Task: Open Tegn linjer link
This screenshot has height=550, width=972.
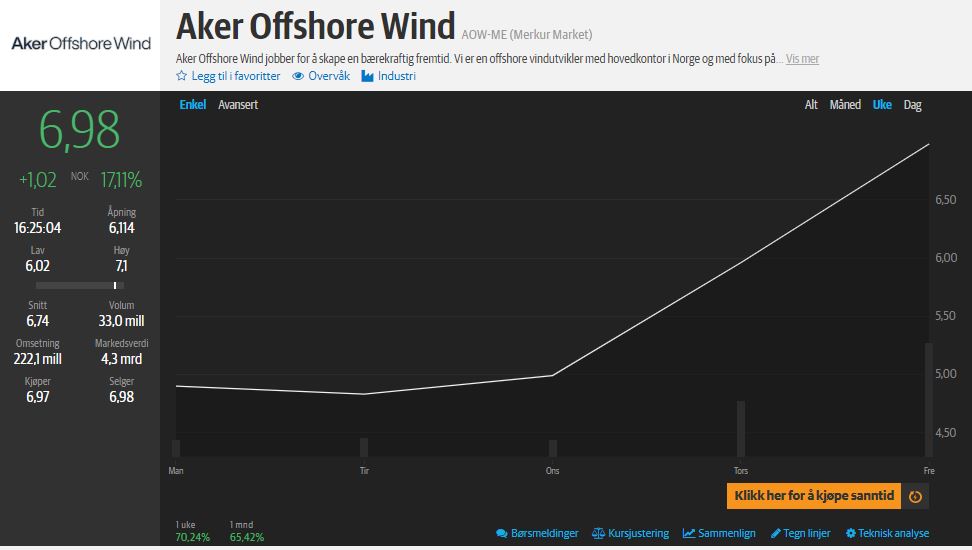Action: point(806,533)
